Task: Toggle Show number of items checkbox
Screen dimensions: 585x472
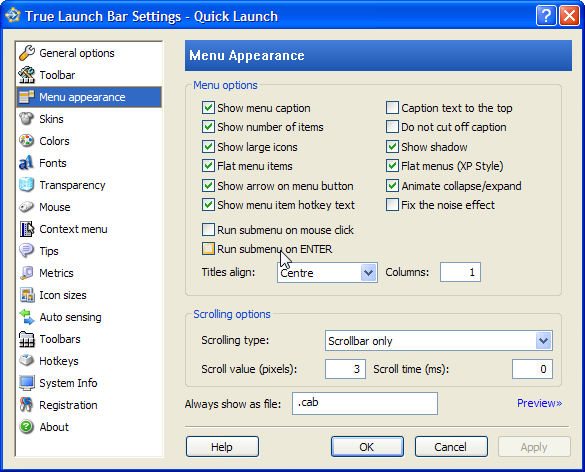Action: point(208,127)
